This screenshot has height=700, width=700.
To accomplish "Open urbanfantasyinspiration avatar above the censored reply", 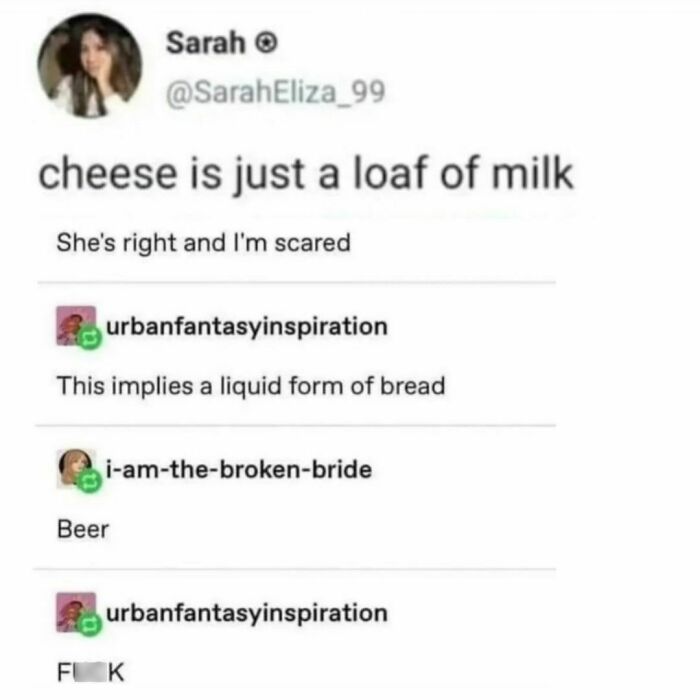I will (x=76, y=612).
